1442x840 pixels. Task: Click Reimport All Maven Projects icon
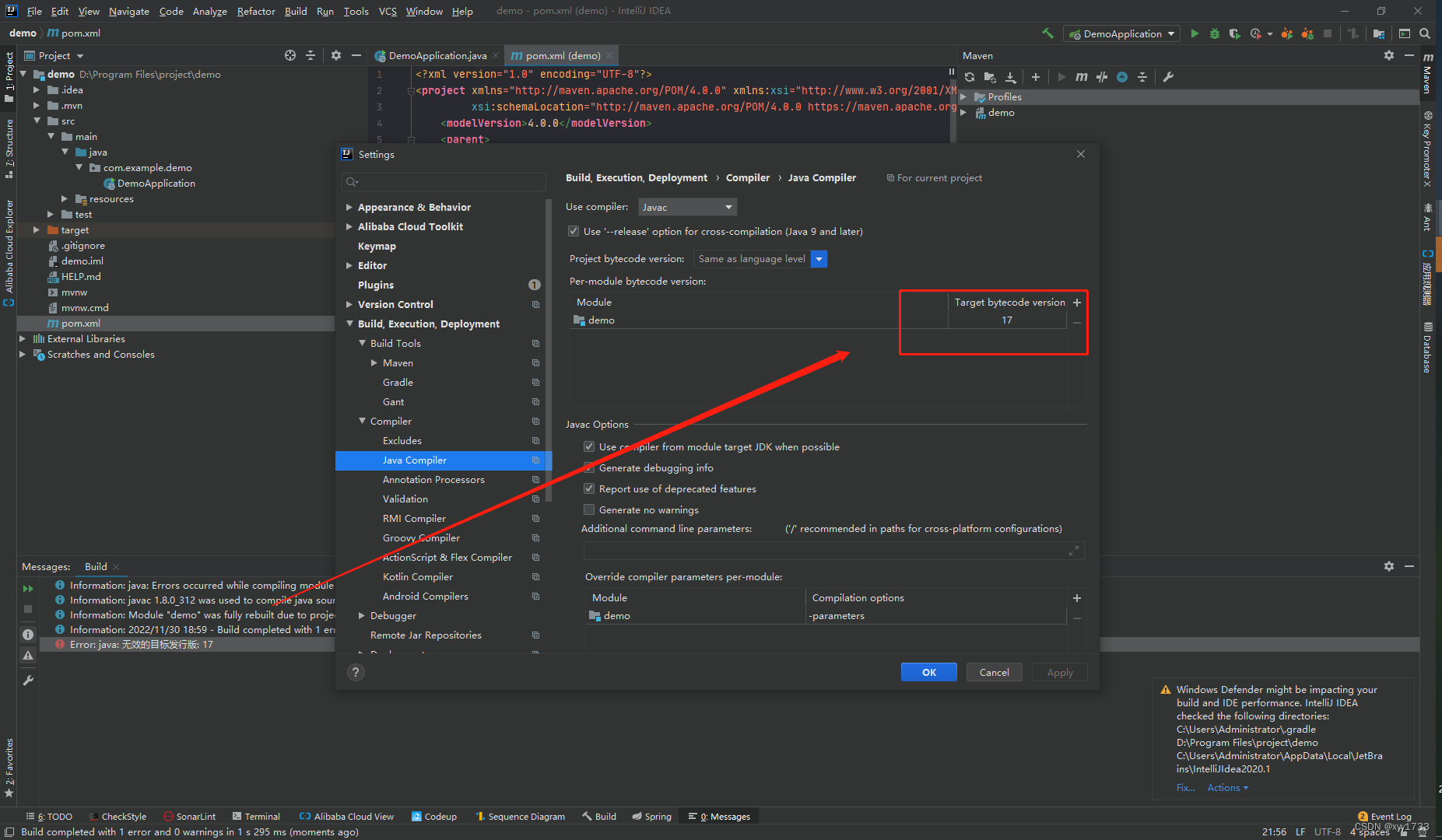coord(970,77)
